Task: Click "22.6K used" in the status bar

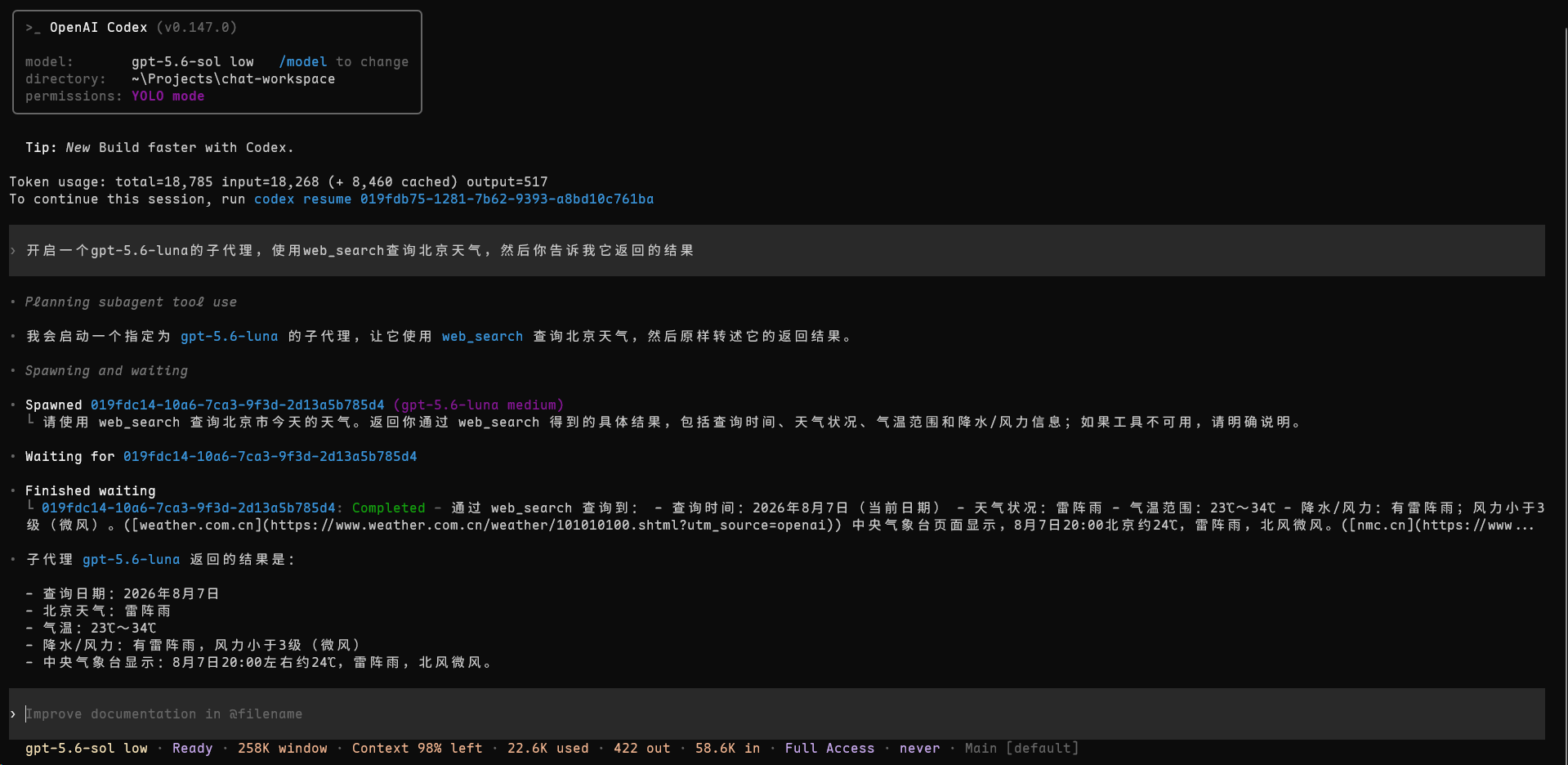Action: (548, 749)
